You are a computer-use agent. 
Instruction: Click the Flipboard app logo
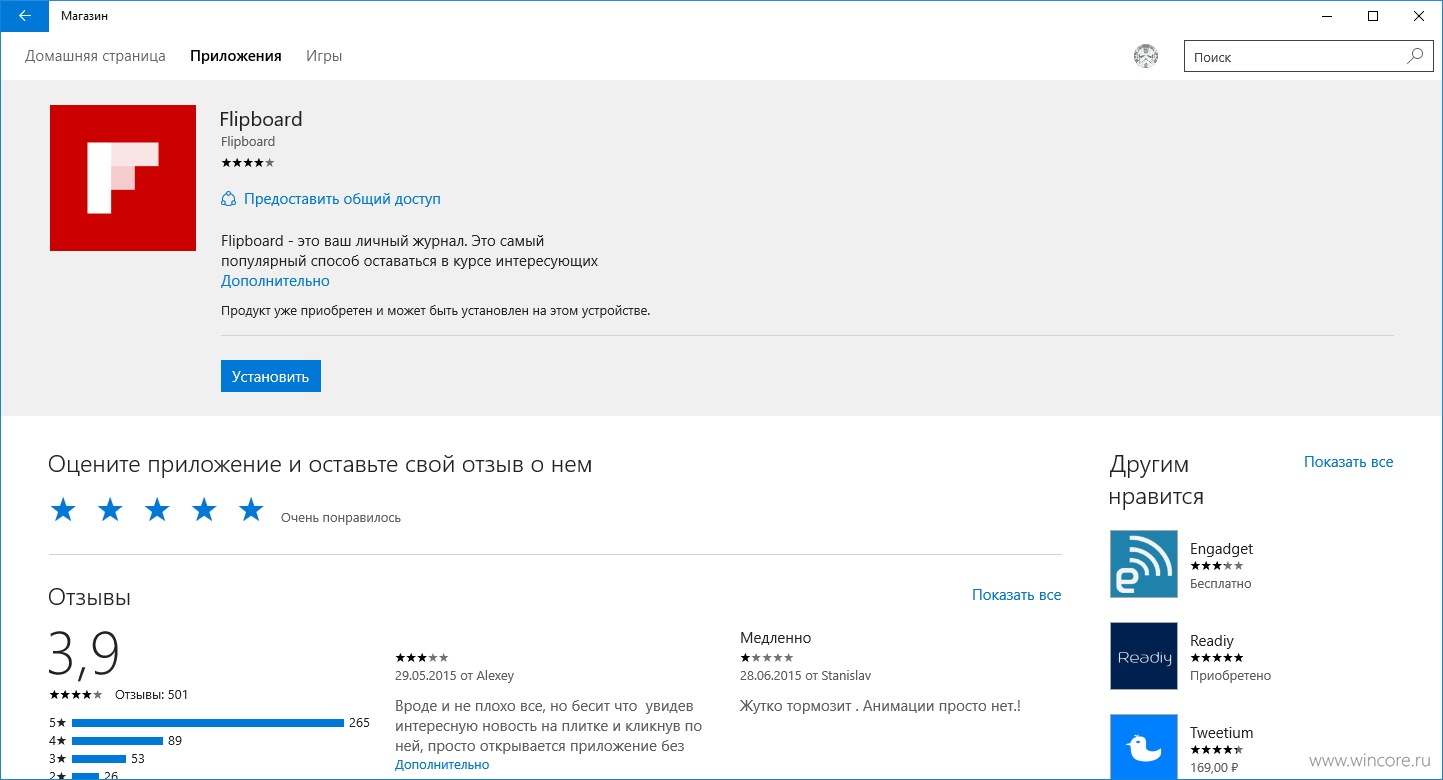point(123,178)
